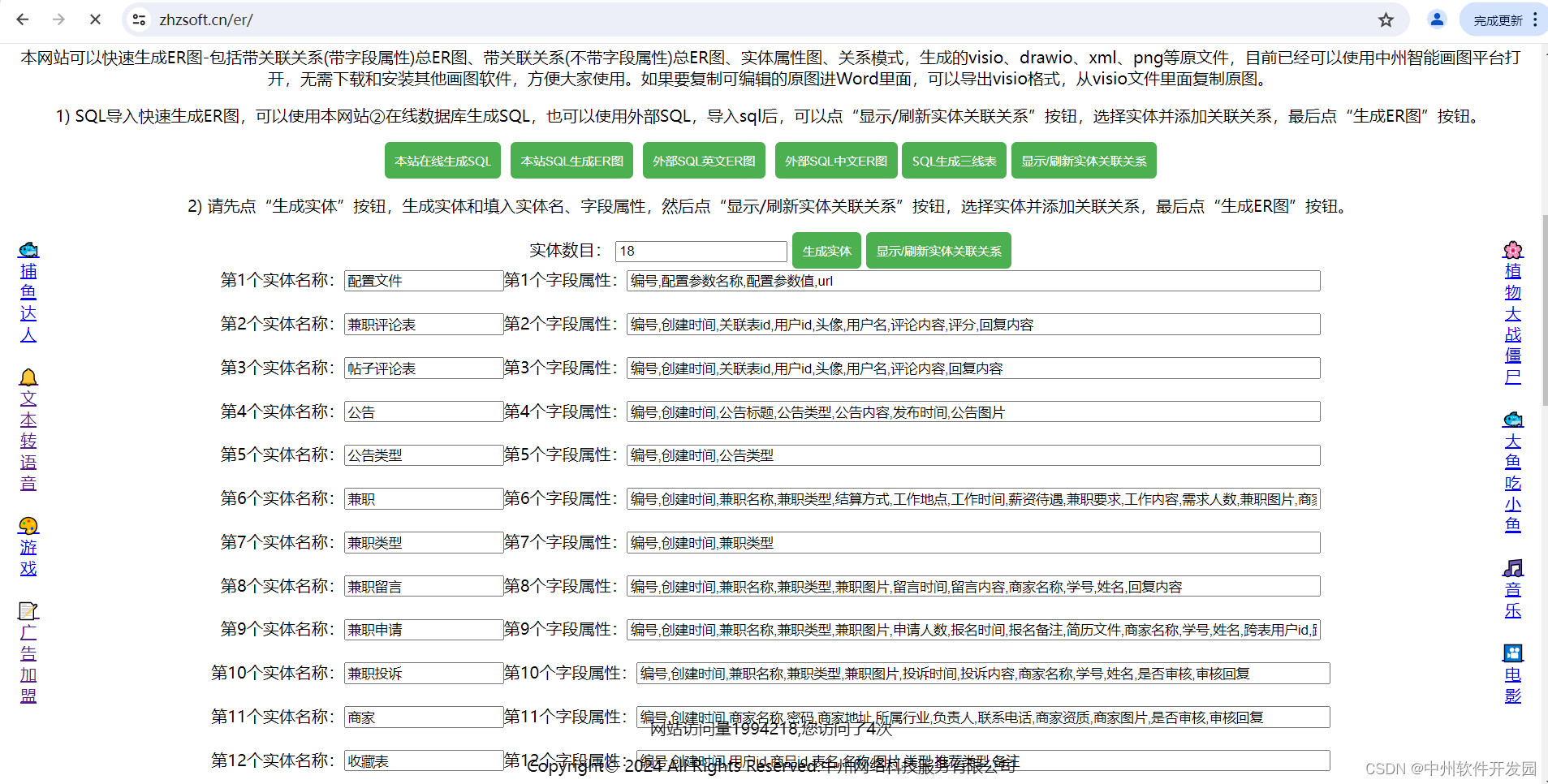
Task: Stop the page loading with the X icon
Action: click(95, 19)
